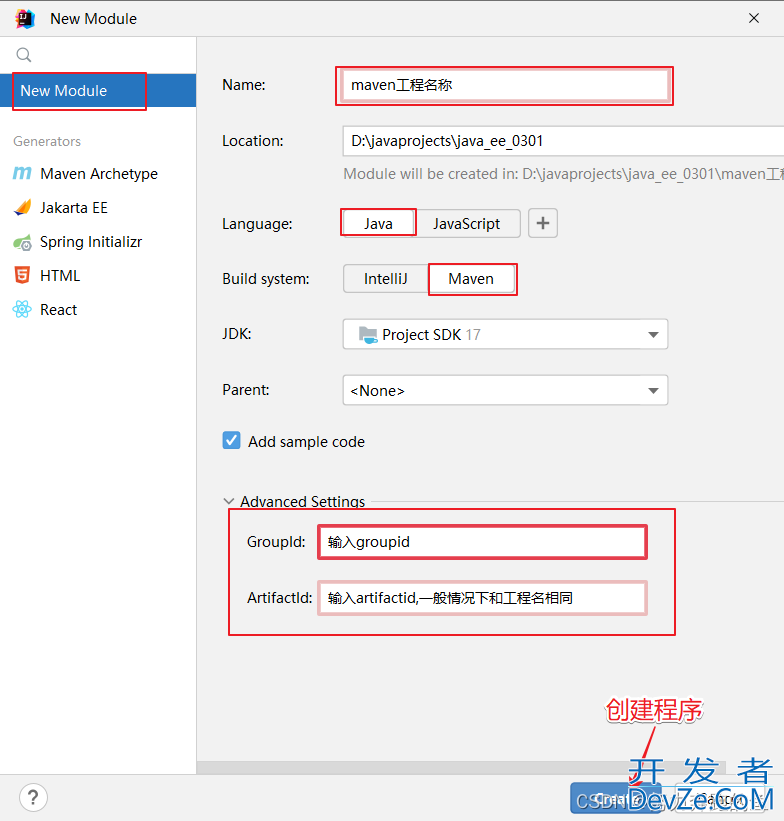Click into the Name text field

[504, 86]
